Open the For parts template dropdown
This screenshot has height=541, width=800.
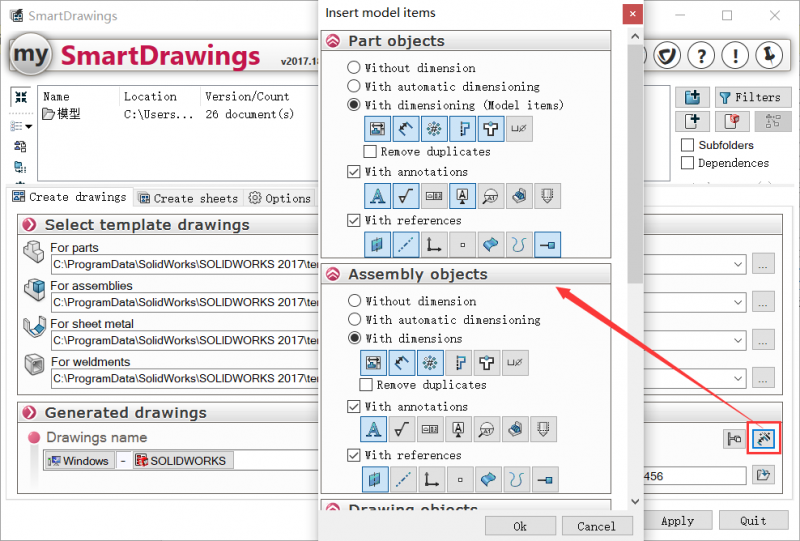click(x=738, y=264)
